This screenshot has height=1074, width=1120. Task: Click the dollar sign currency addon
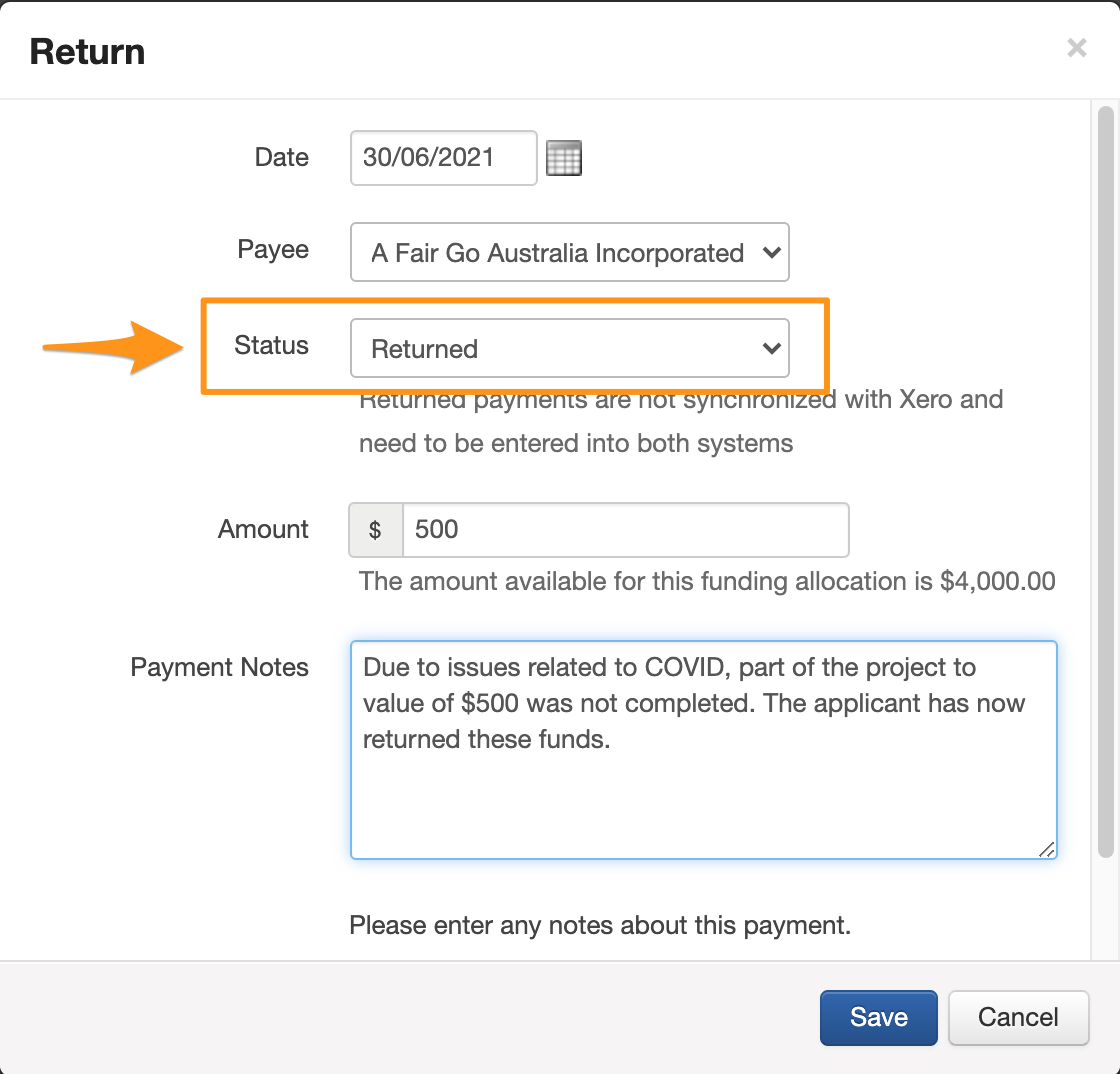click(375, 530)
